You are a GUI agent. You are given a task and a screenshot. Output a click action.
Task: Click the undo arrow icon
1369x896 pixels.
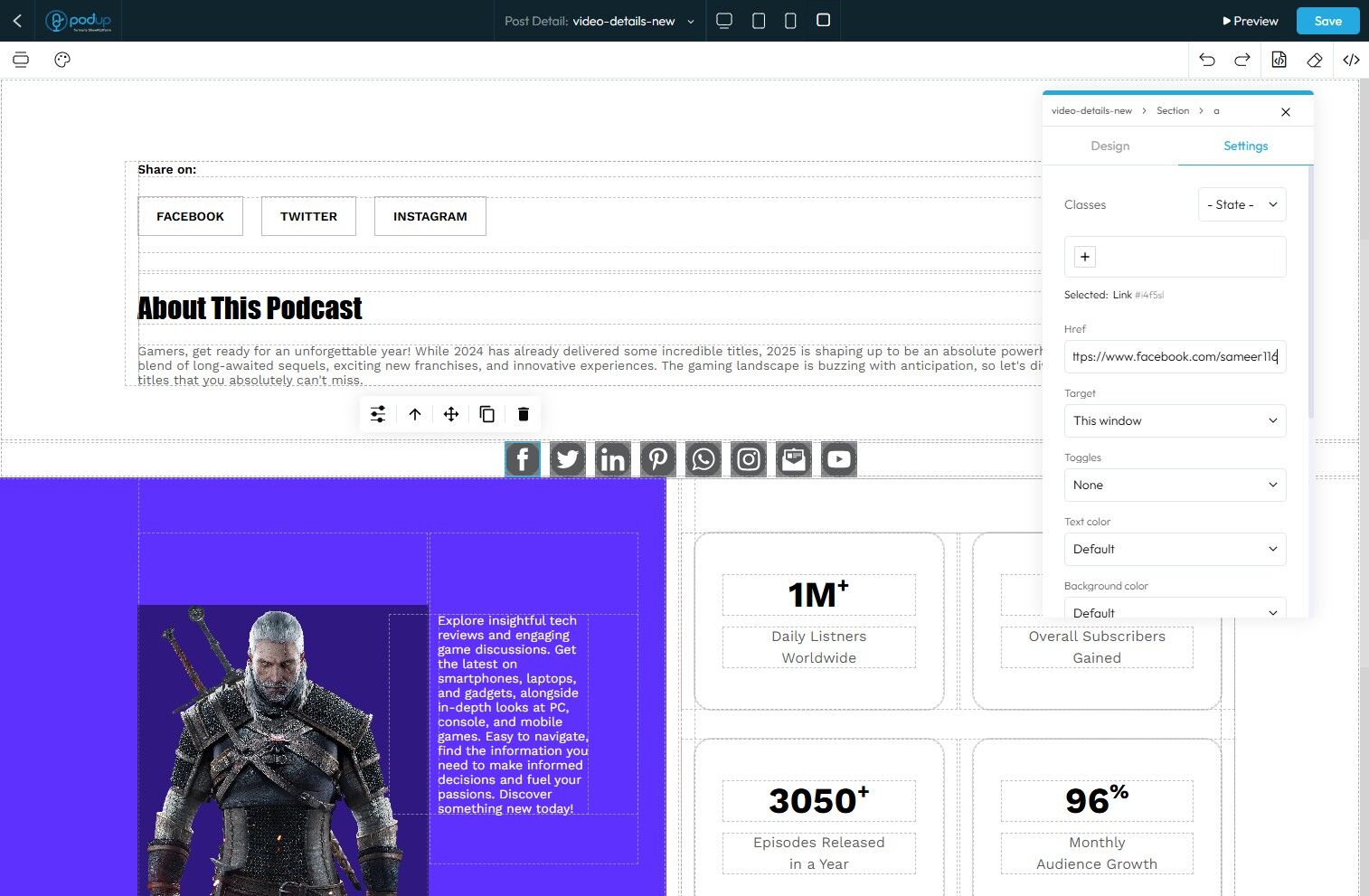(1207, 60)
